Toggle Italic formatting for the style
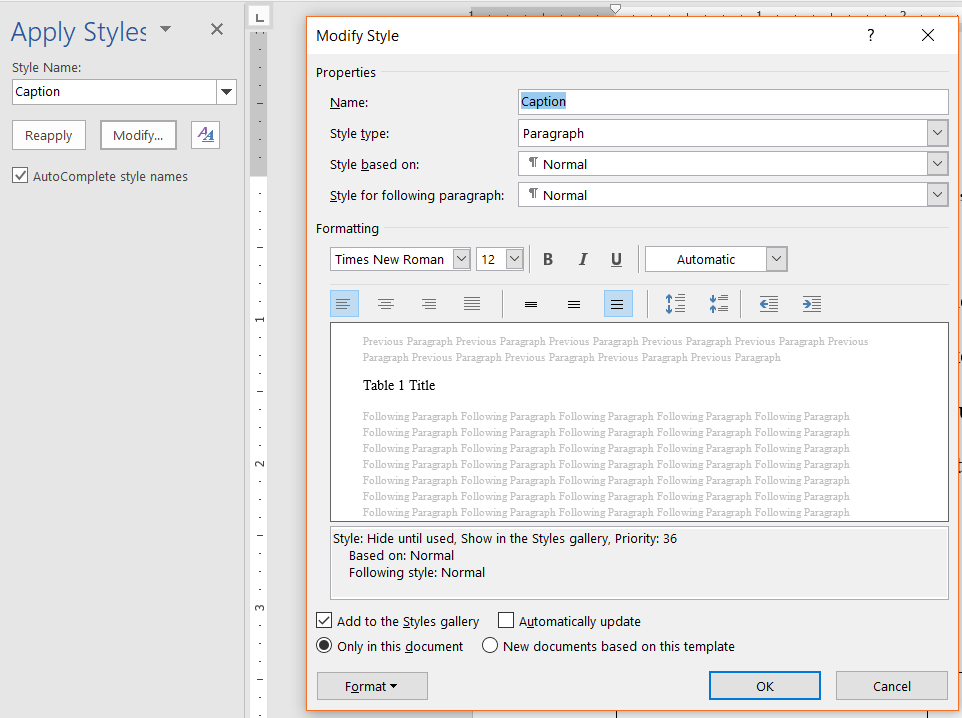962x718 pixels. [x=582, y=260]
